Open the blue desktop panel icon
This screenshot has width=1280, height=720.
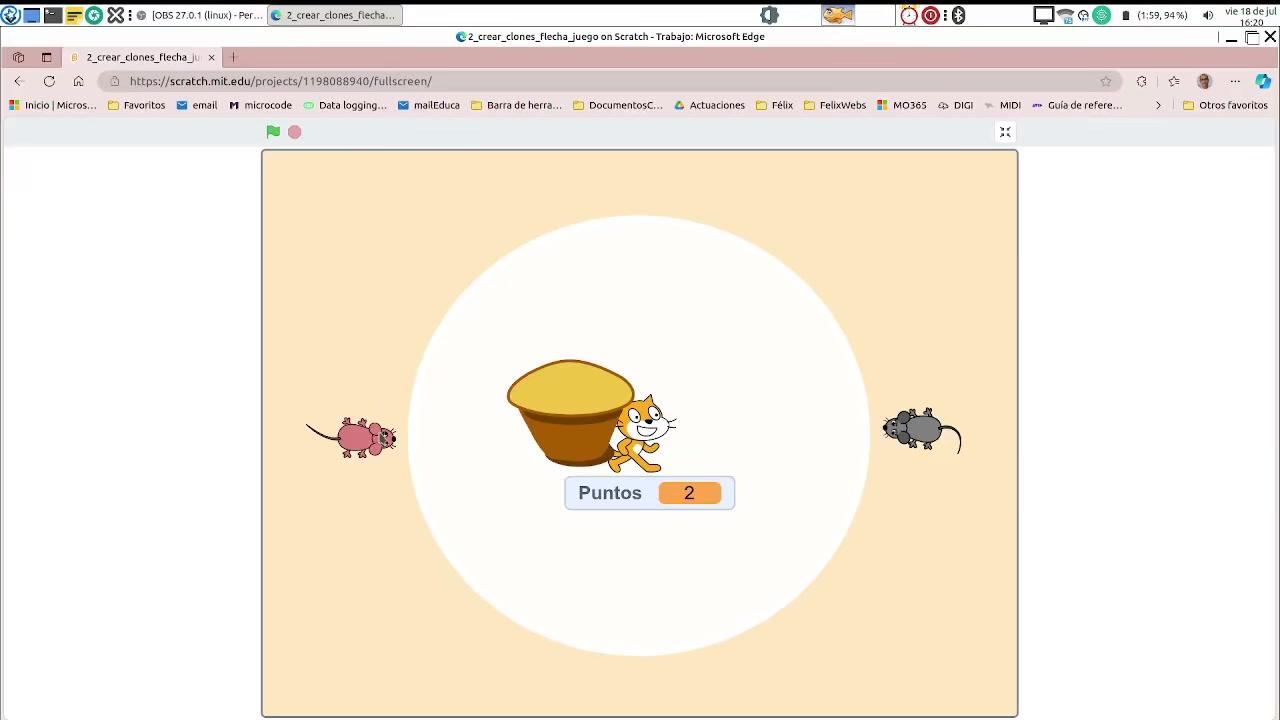[32, 15]
